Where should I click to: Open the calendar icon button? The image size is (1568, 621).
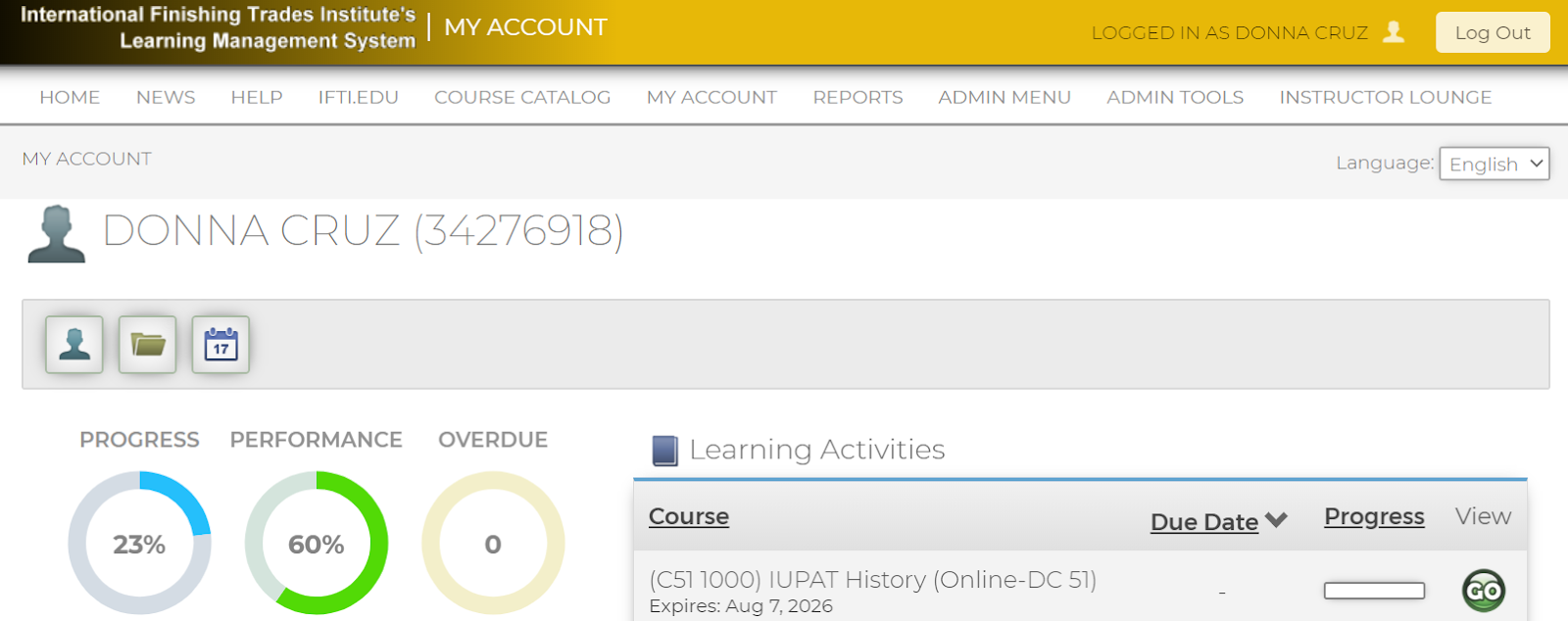click(x=220, y=345)
